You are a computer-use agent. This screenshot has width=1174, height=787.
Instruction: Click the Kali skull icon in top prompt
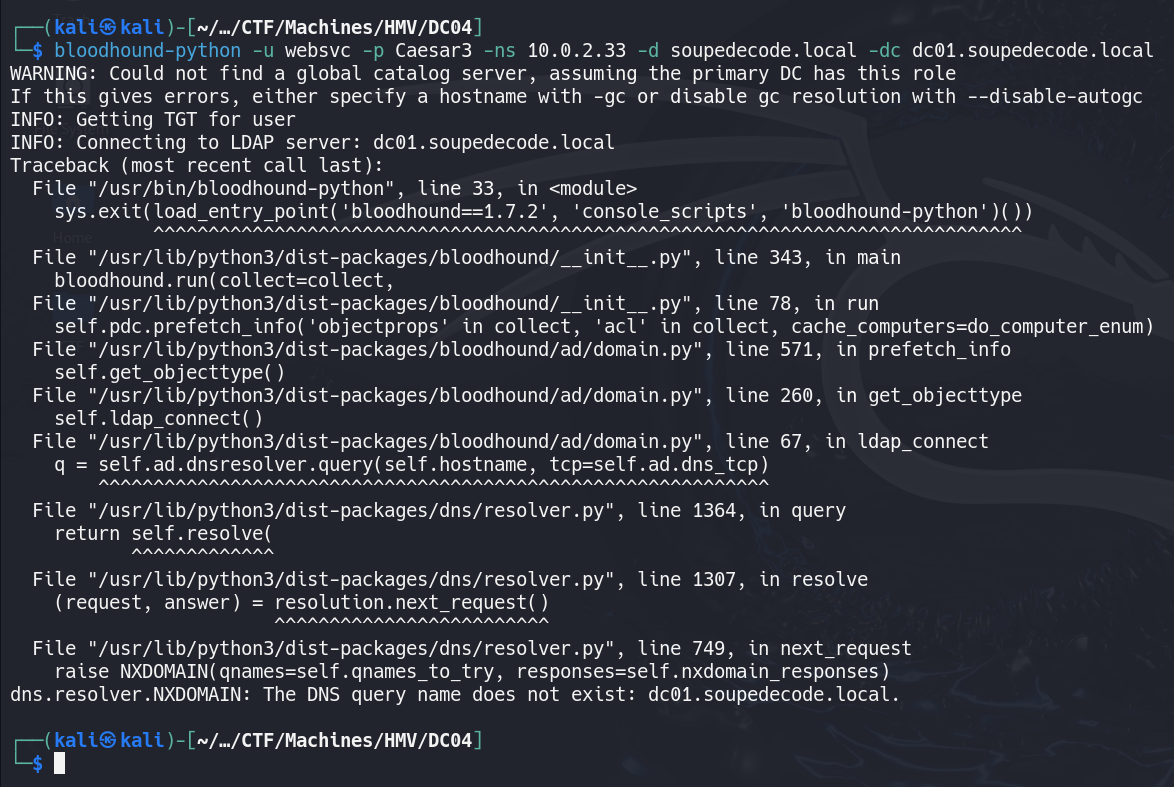[108, 27]
